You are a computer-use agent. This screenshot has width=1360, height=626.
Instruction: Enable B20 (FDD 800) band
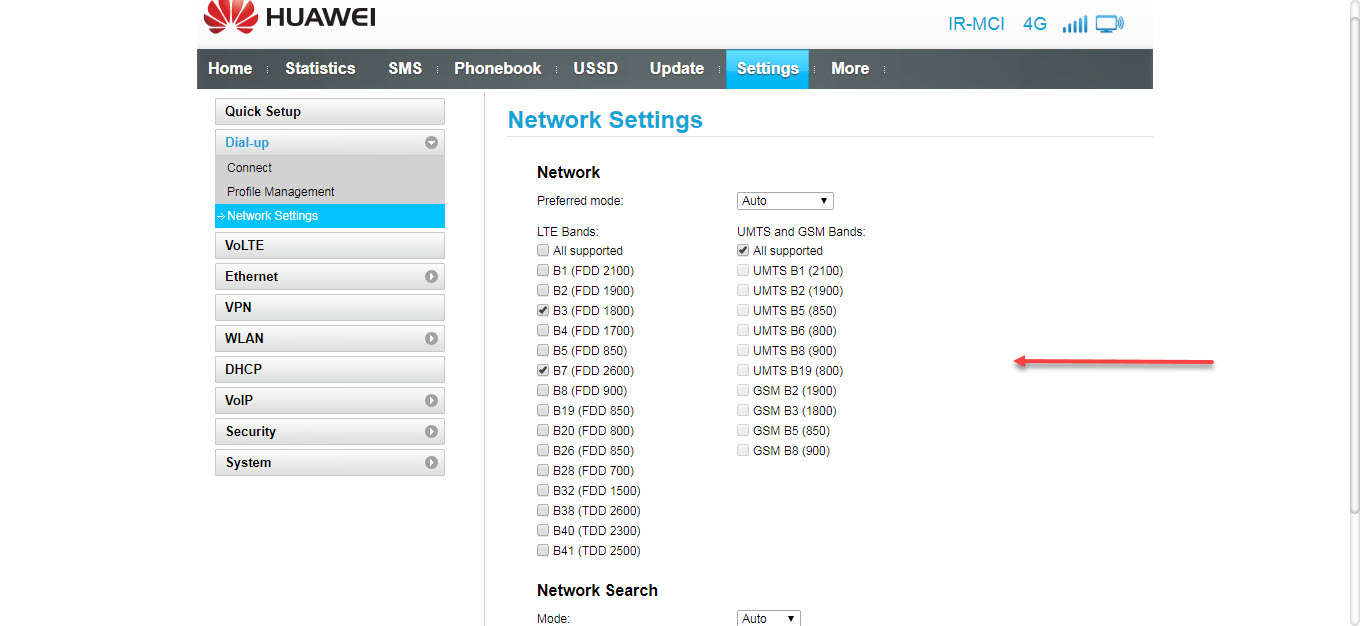coord(543,431)
